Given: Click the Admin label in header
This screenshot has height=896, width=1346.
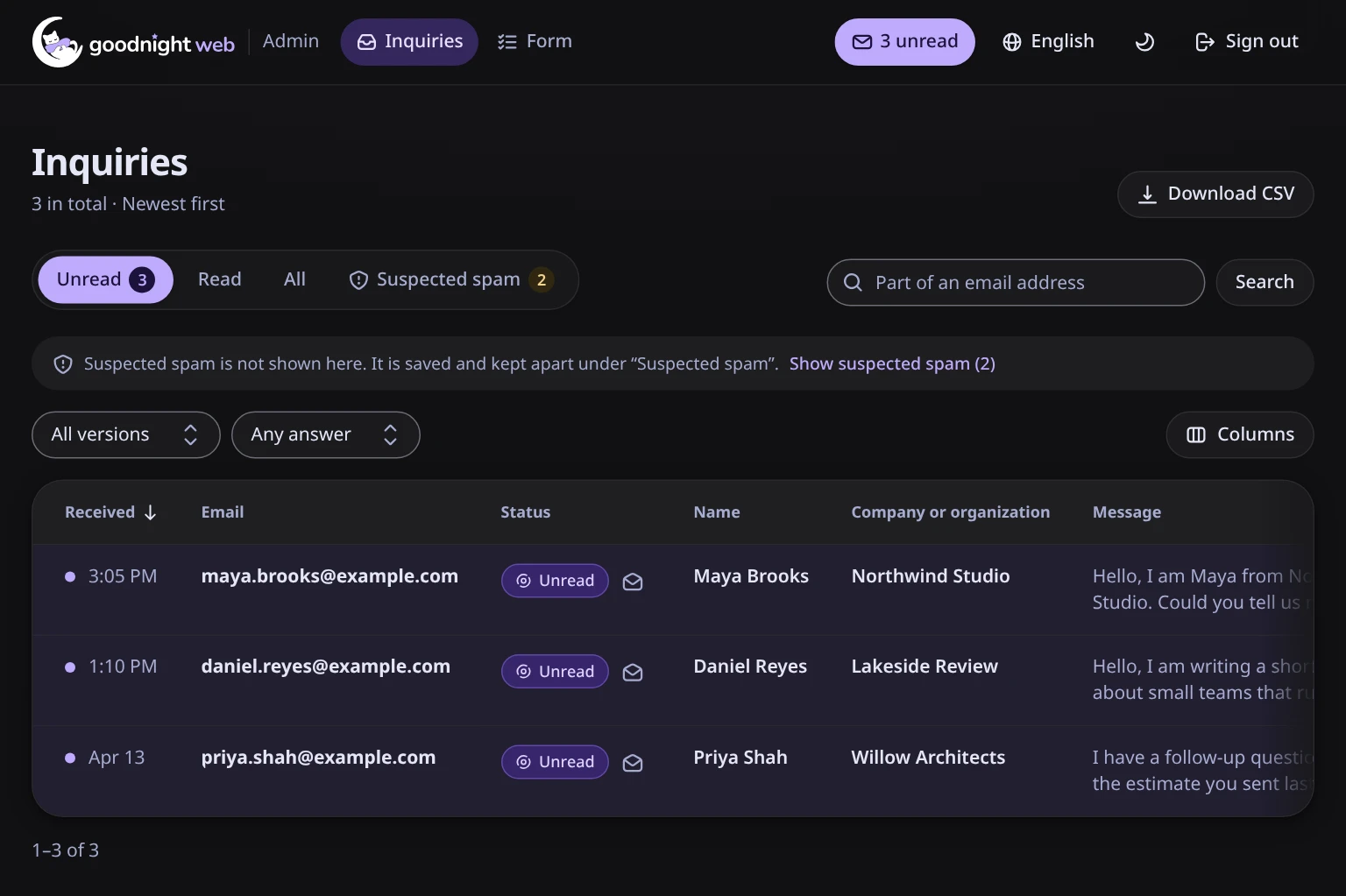Looking at the screenshot, I should (x=291, y=41).
